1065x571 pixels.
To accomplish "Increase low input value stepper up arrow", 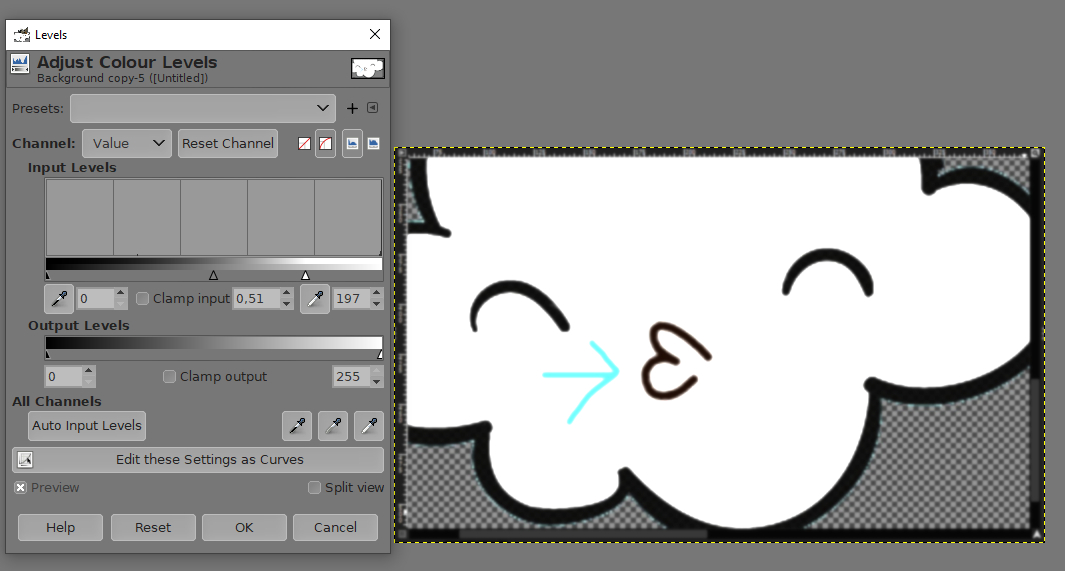I will click(120, 293).
